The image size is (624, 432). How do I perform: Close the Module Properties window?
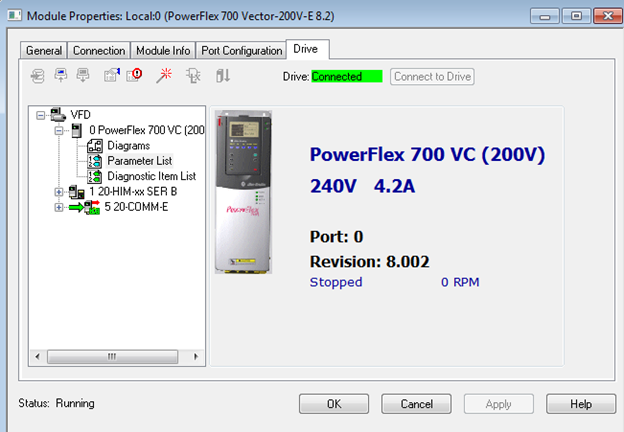point(608,16)
